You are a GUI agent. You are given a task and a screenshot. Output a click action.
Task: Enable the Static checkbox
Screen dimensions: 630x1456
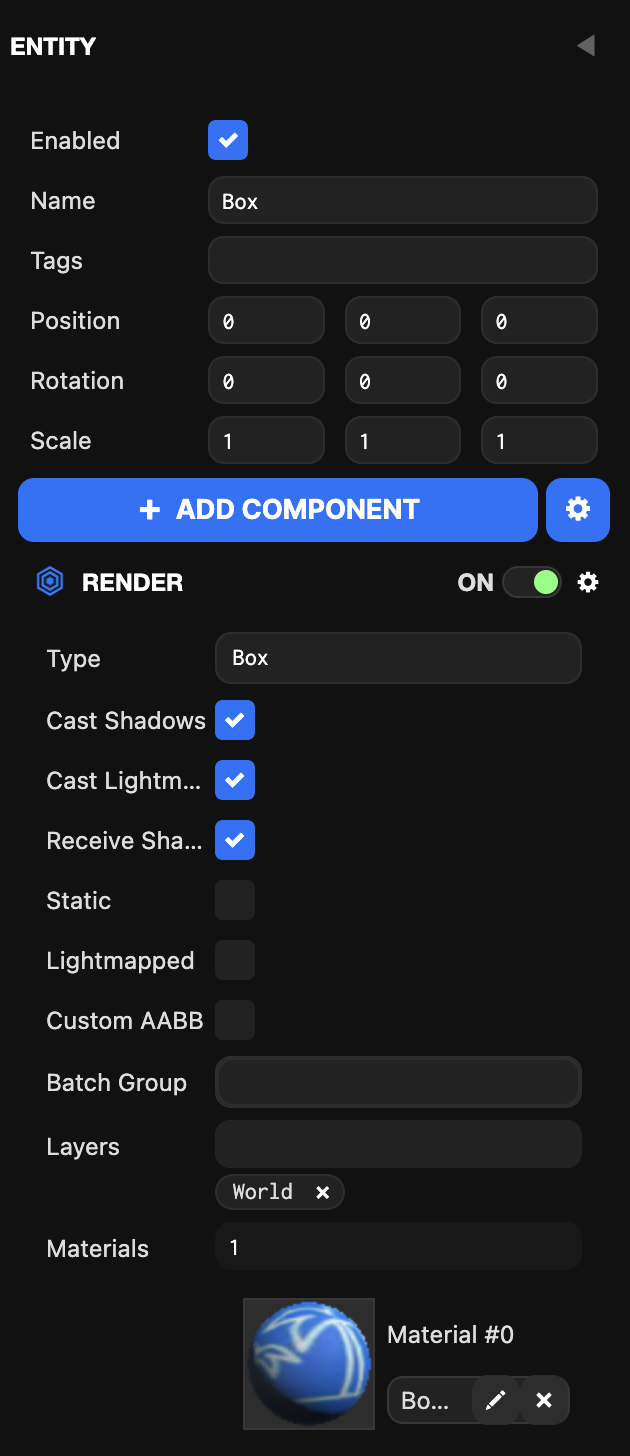click(235, 900)
